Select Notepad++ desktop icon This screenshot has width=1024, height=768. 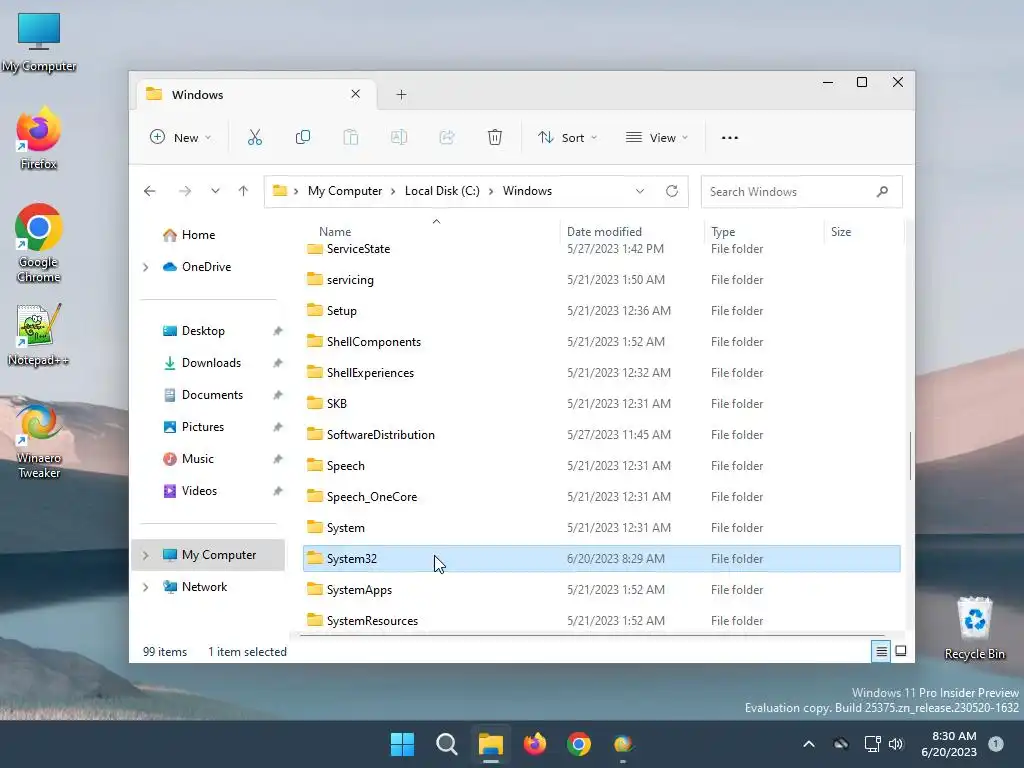click(x=39, y=334)
